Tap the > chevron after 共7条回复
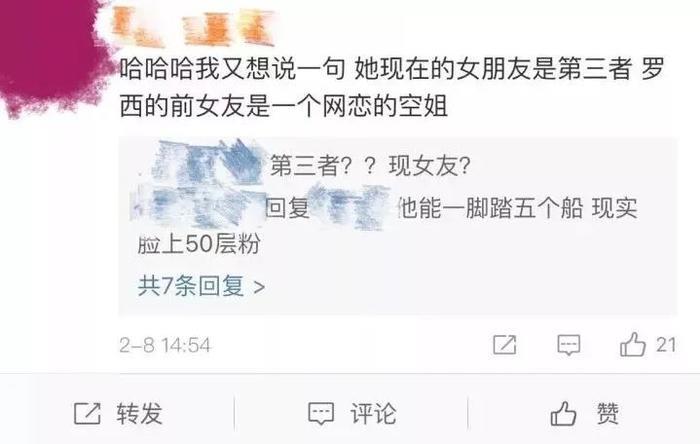 259,287
